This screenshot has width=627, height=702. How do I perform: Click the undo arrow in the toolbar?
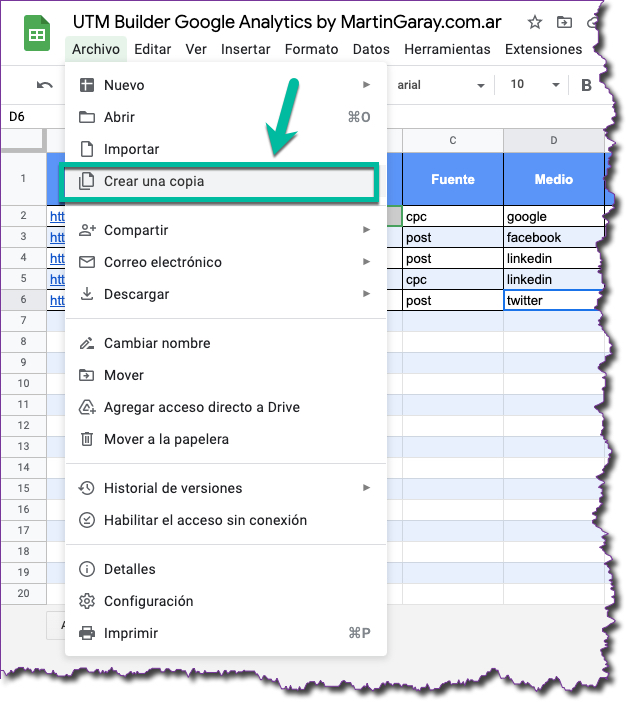click(x=45, y=85)
